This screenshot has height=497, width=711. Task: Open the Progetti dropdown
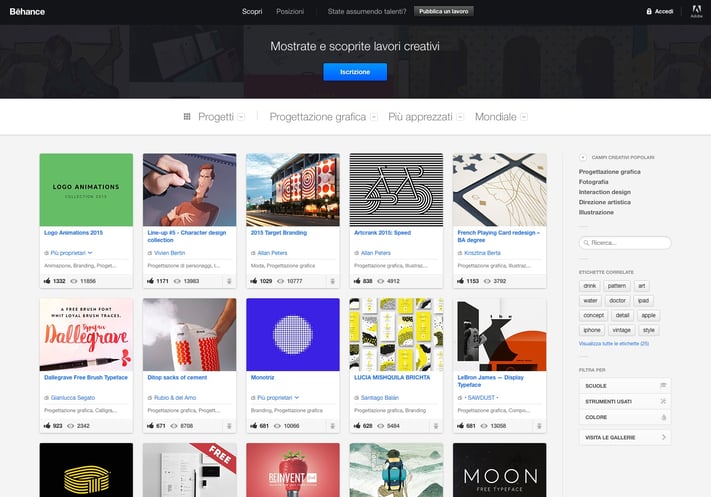241,117
